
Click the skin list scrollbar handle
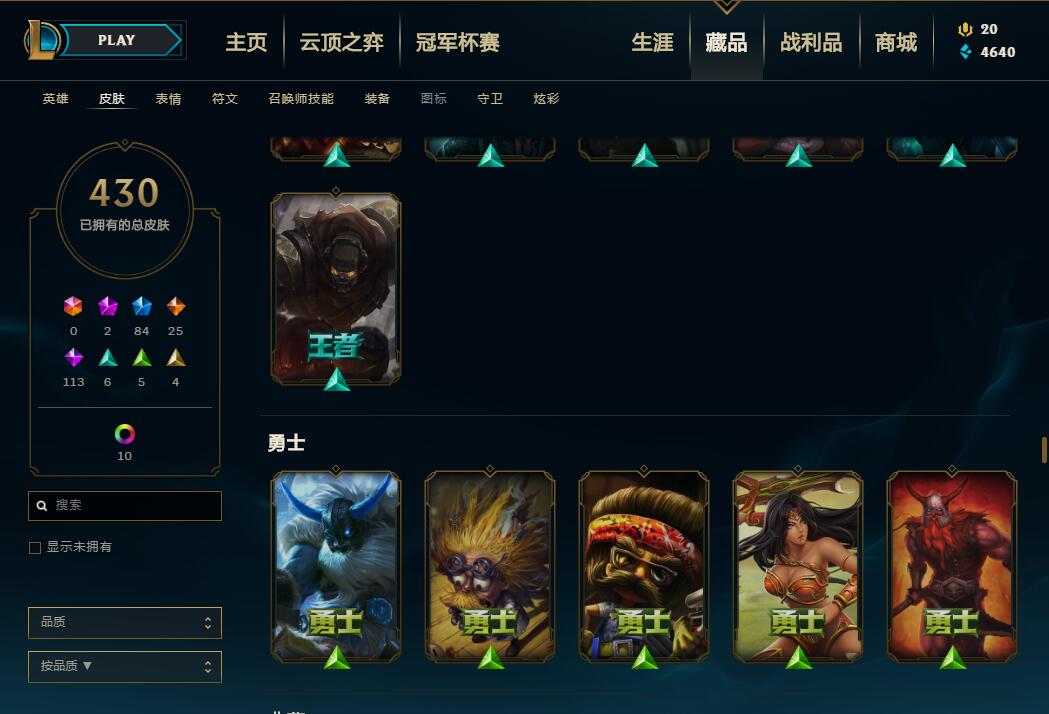coord(1044,450)
